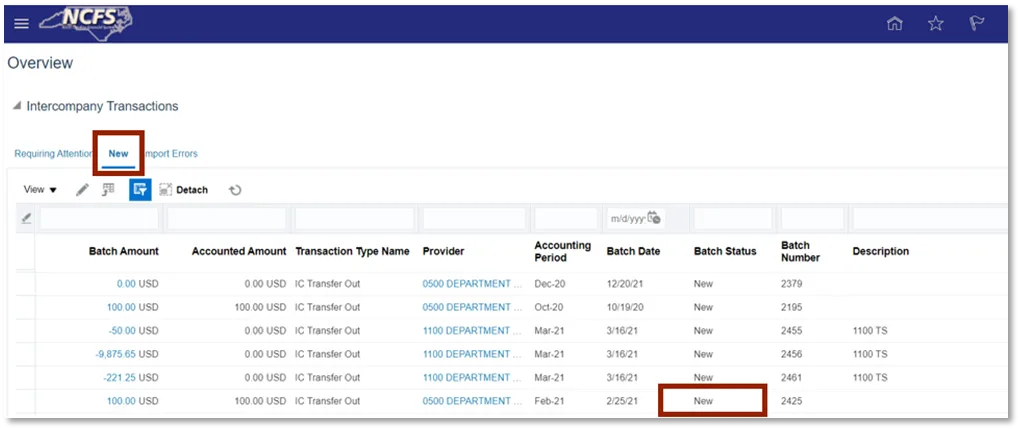Click the Detach button
1020x430 pixels.
183,190
